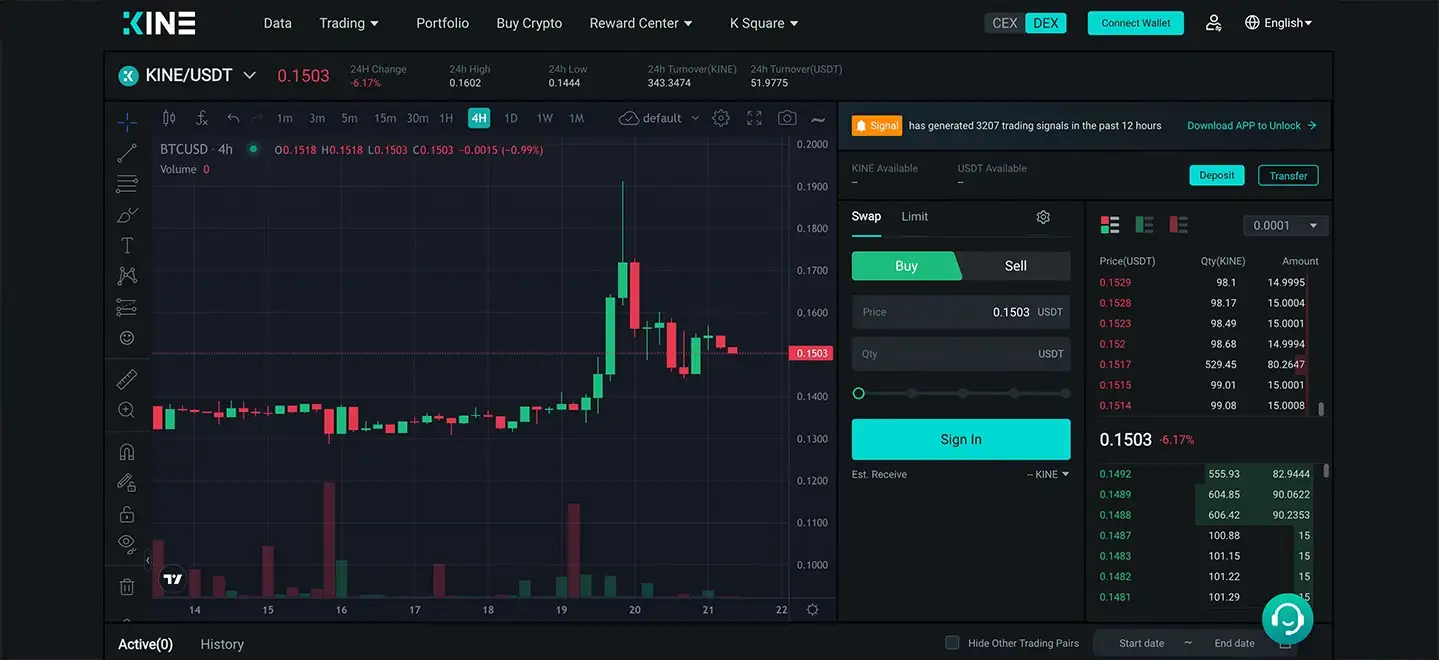1439x660 pixels.
Task: Select the text annotation tool
Action: pos(127,245)
